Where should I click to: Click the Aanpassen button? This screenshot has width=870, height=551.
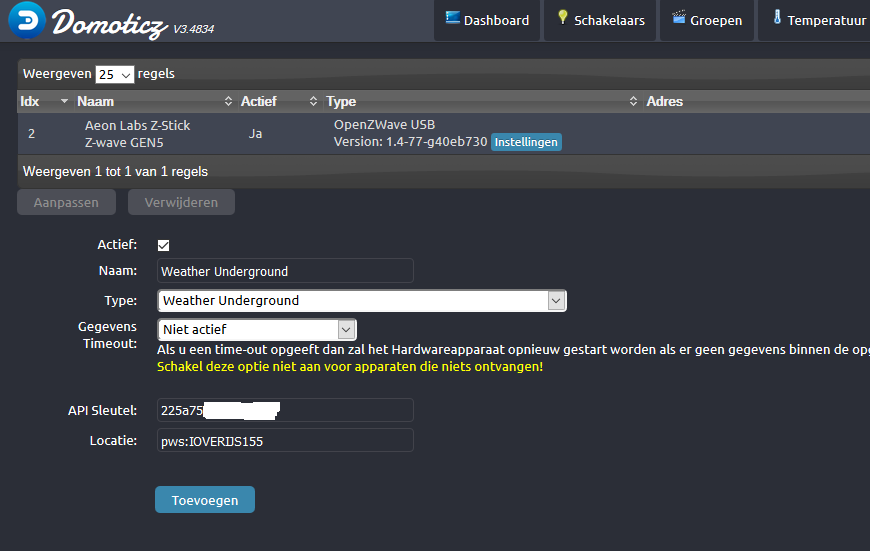pos(67,202)
